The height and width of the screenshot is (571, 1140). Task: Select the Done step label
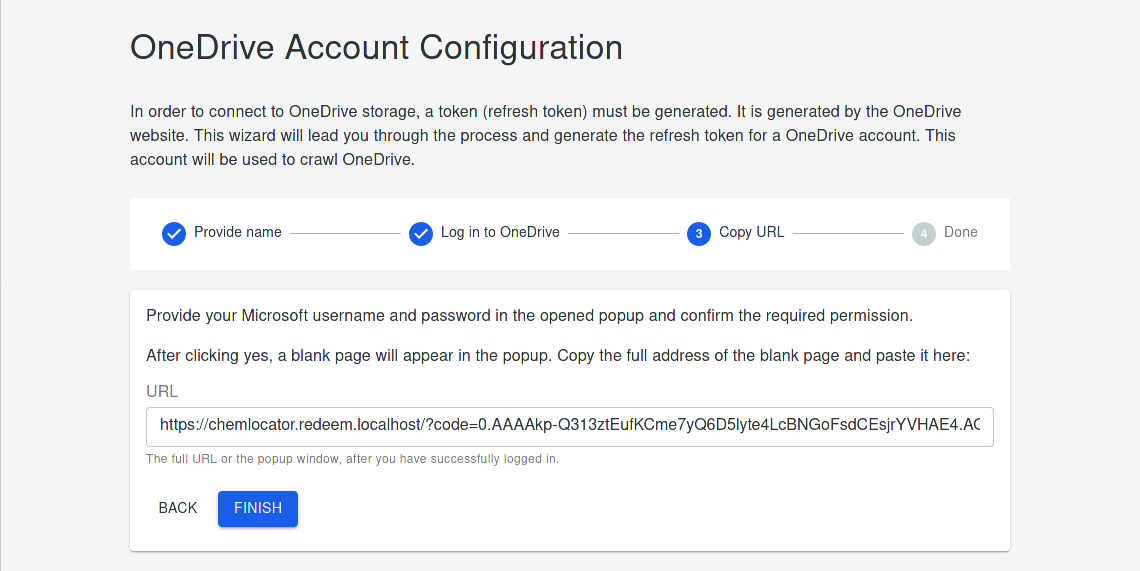point(961,232)
